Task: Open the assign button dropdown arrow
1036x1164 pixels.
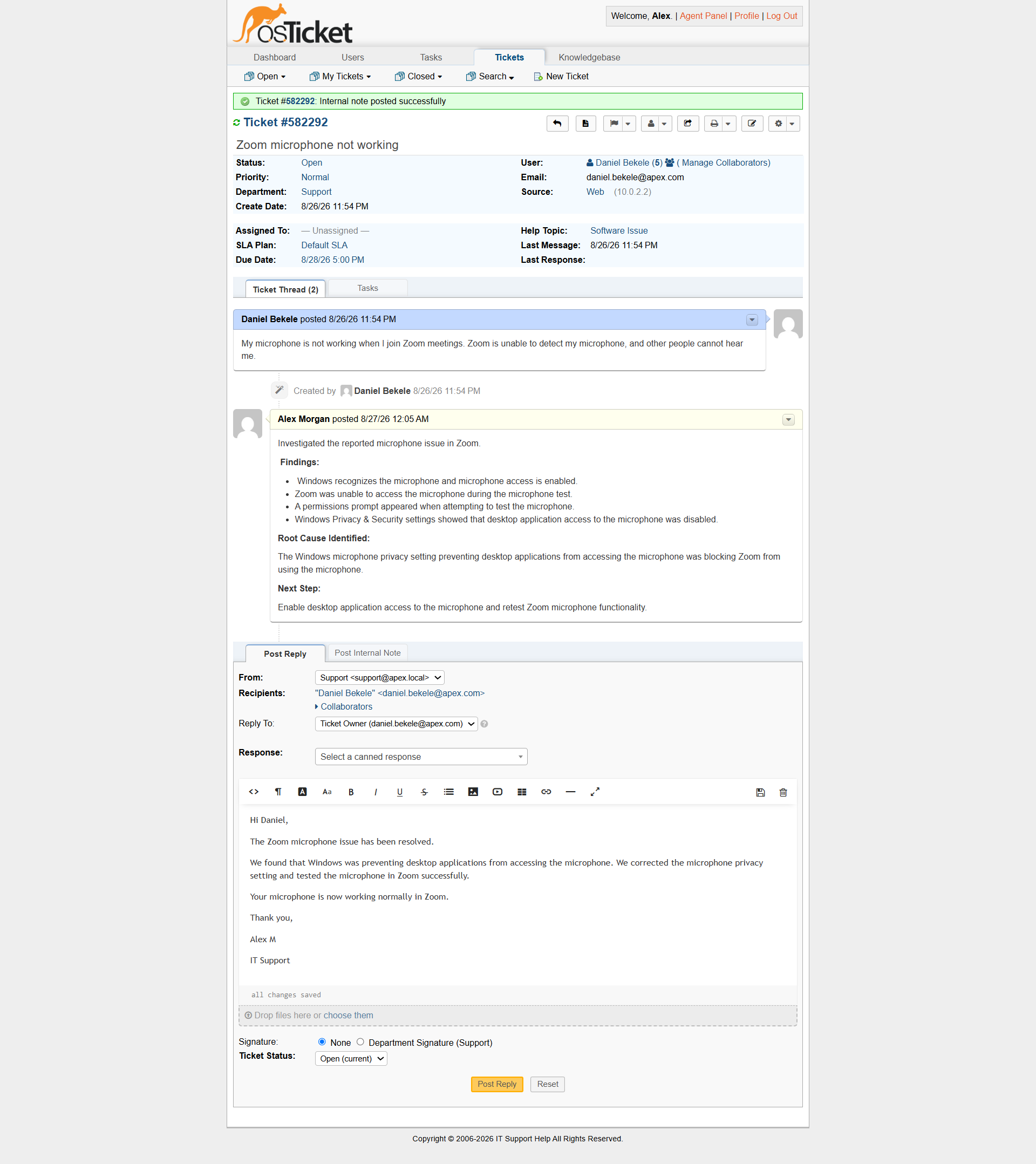Action: click(665, 124)
